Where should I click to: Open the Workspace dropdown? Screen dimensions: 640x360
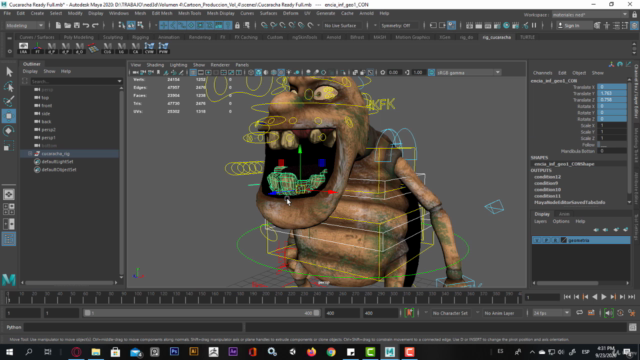tap(590, 15)
